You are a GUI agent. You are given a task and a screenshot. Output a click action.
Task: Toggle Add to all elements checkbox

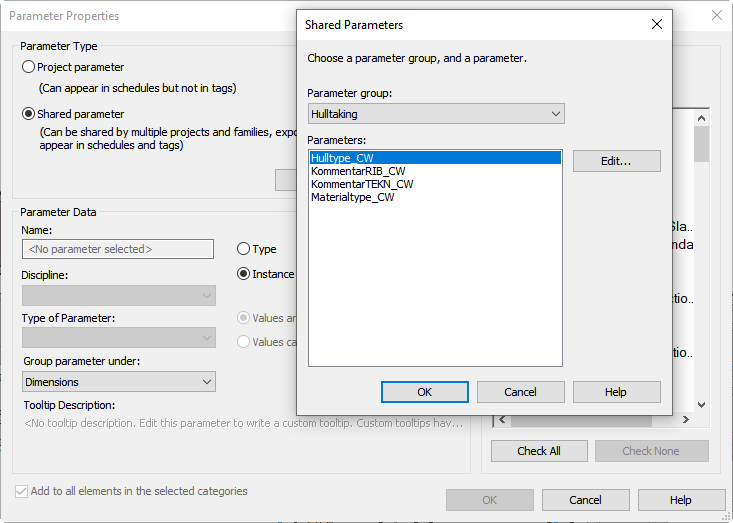[x=22, y=492]
